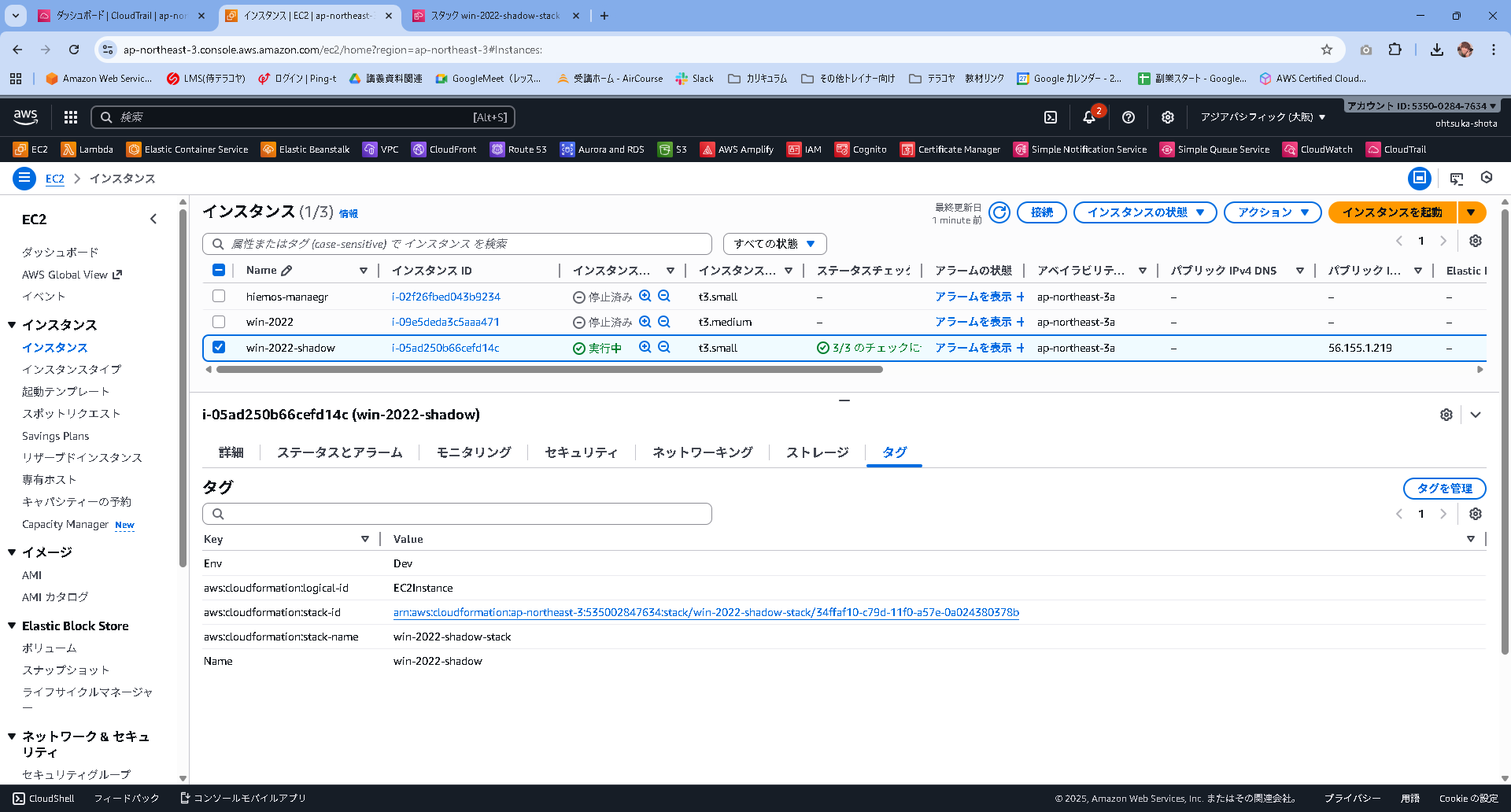Select the hiemos-manaegr instance checkbox
1511x812 pixels.
[219, 296]
